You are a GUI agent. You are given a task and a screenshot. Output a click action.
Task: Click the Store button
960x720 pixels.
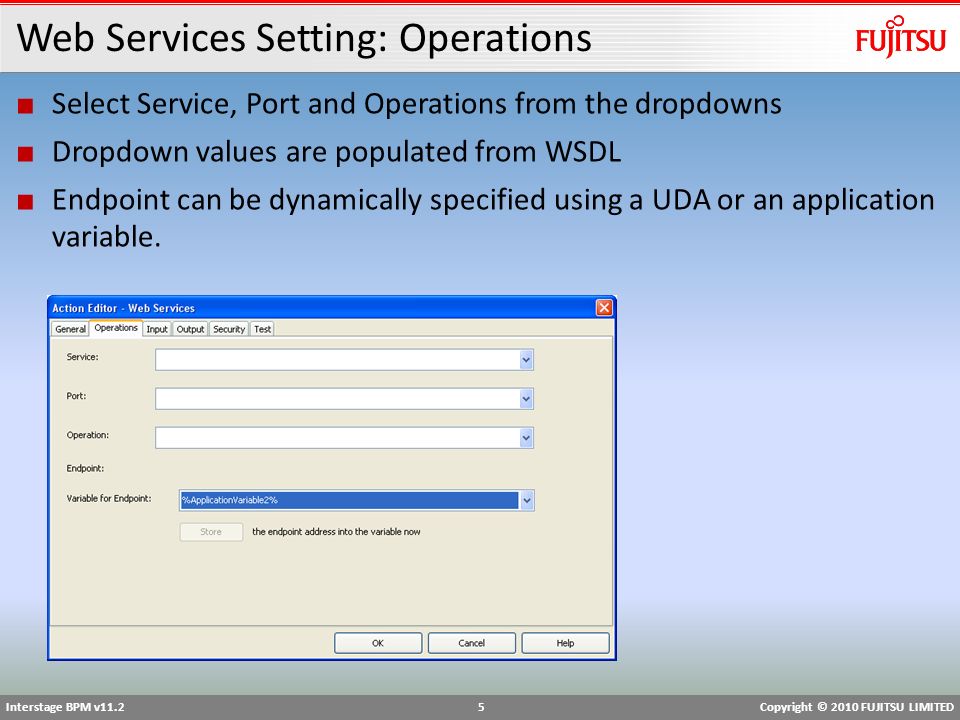(x=211, y=532)
